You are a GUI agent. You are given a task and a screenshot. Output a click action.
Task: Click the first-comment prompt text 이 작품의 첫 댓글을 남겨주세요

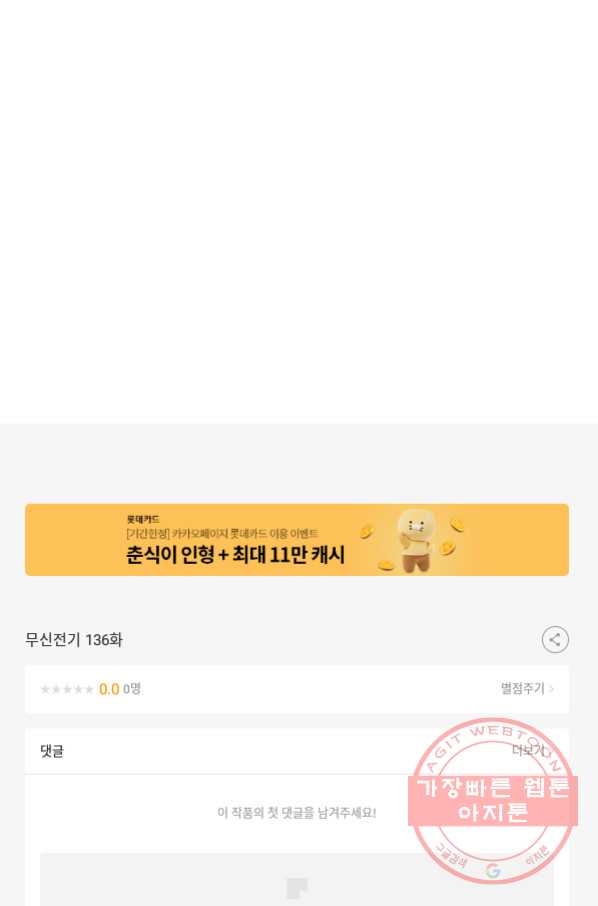[x=297, y=812]
